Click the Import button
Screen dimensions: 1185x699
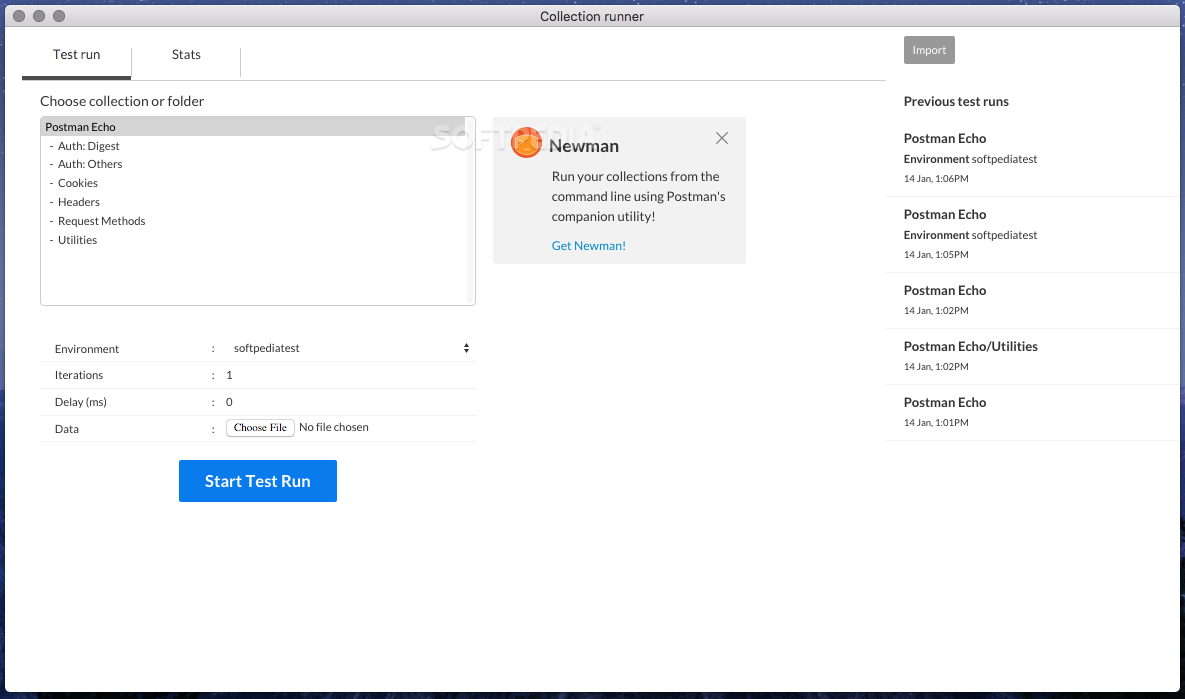pyautogui.click(x=929, y=50)
